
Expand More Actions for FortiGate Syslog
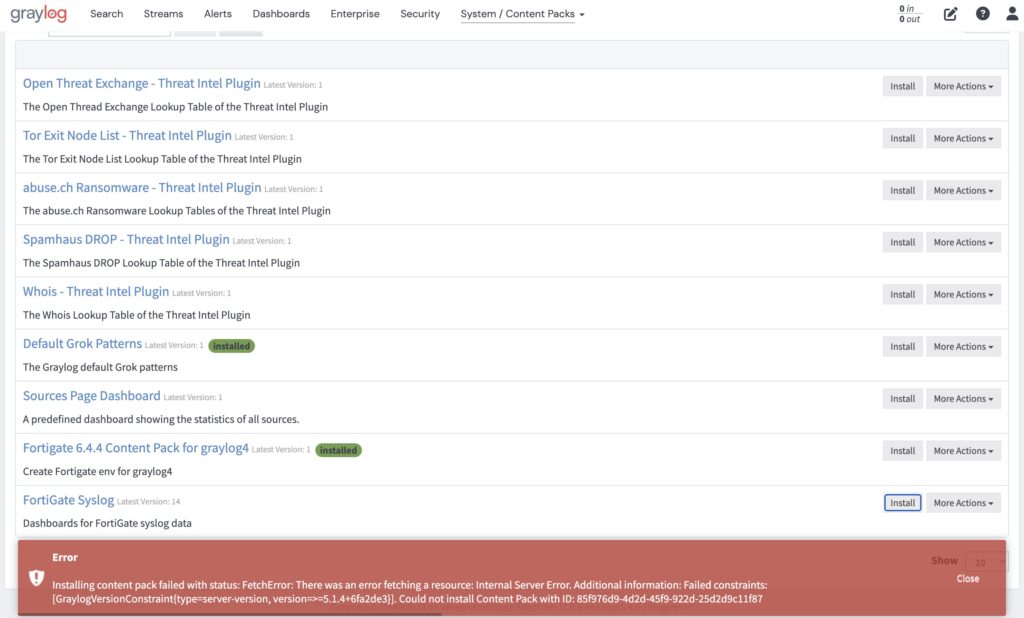point(963,503)
